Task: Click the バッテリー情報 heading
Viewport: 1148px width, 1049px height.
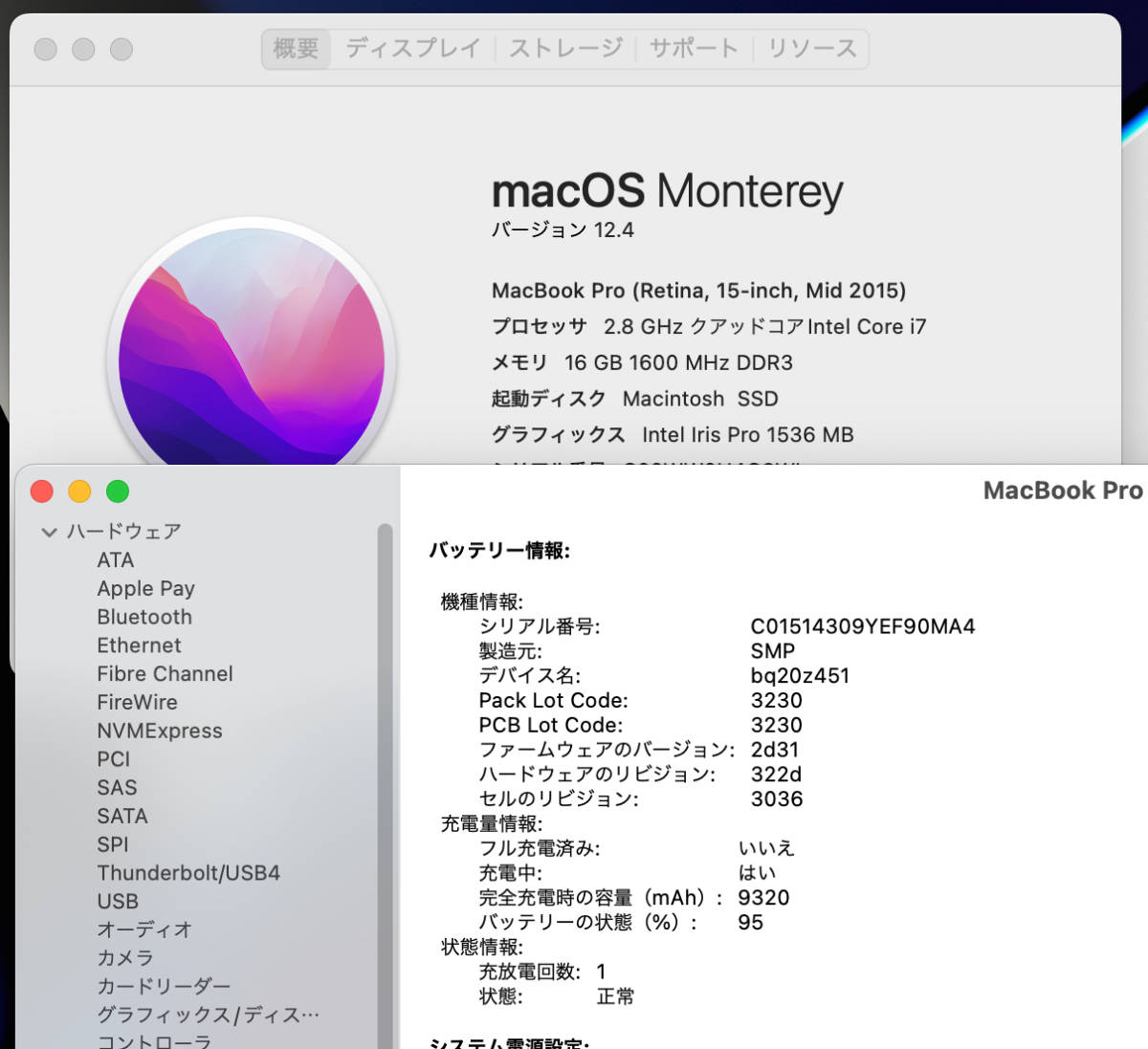Action: [499, 551]
